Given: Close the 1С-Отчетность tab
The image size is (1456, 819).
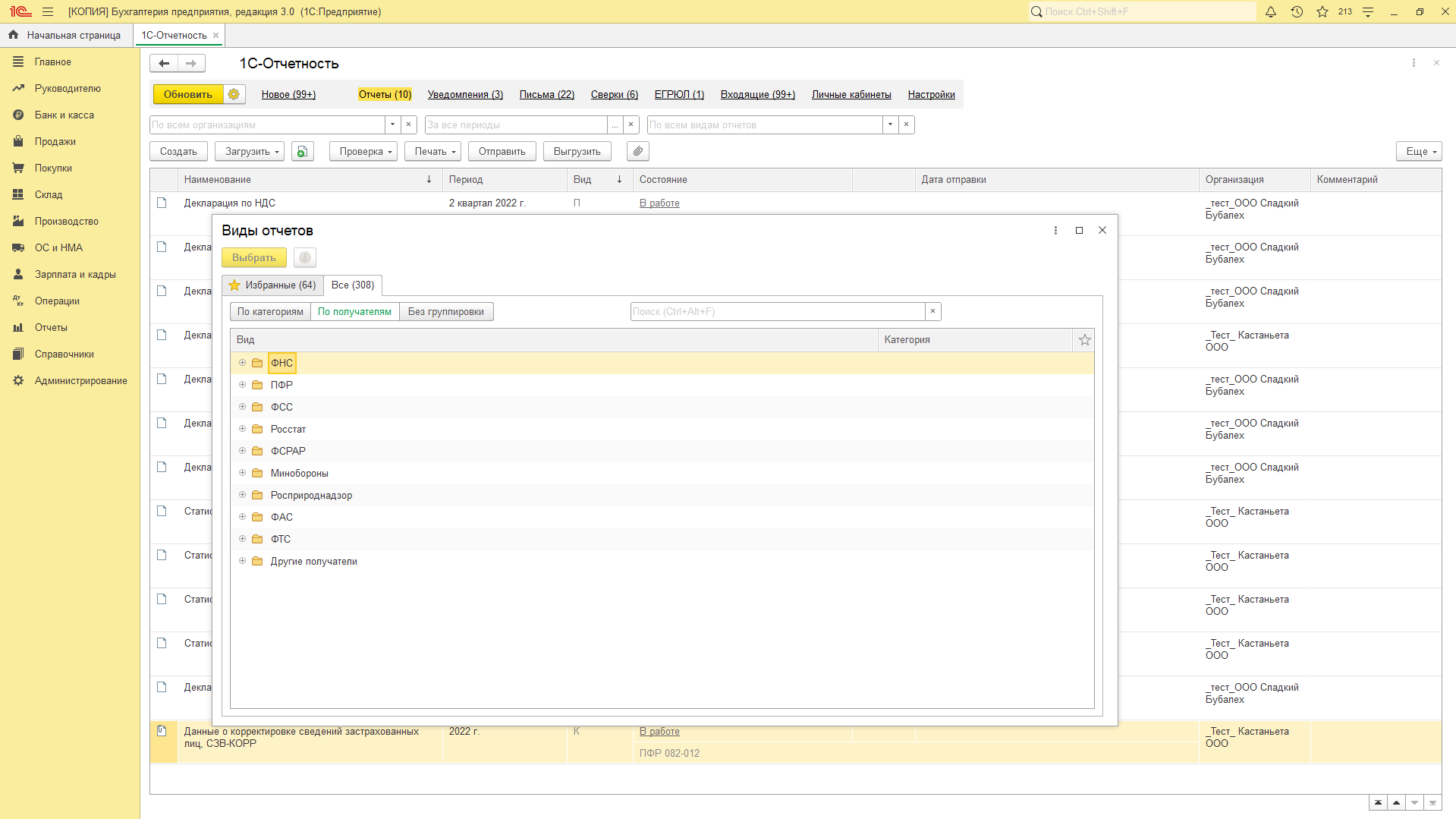Looking at the screenshot, I should click(216, 36).
